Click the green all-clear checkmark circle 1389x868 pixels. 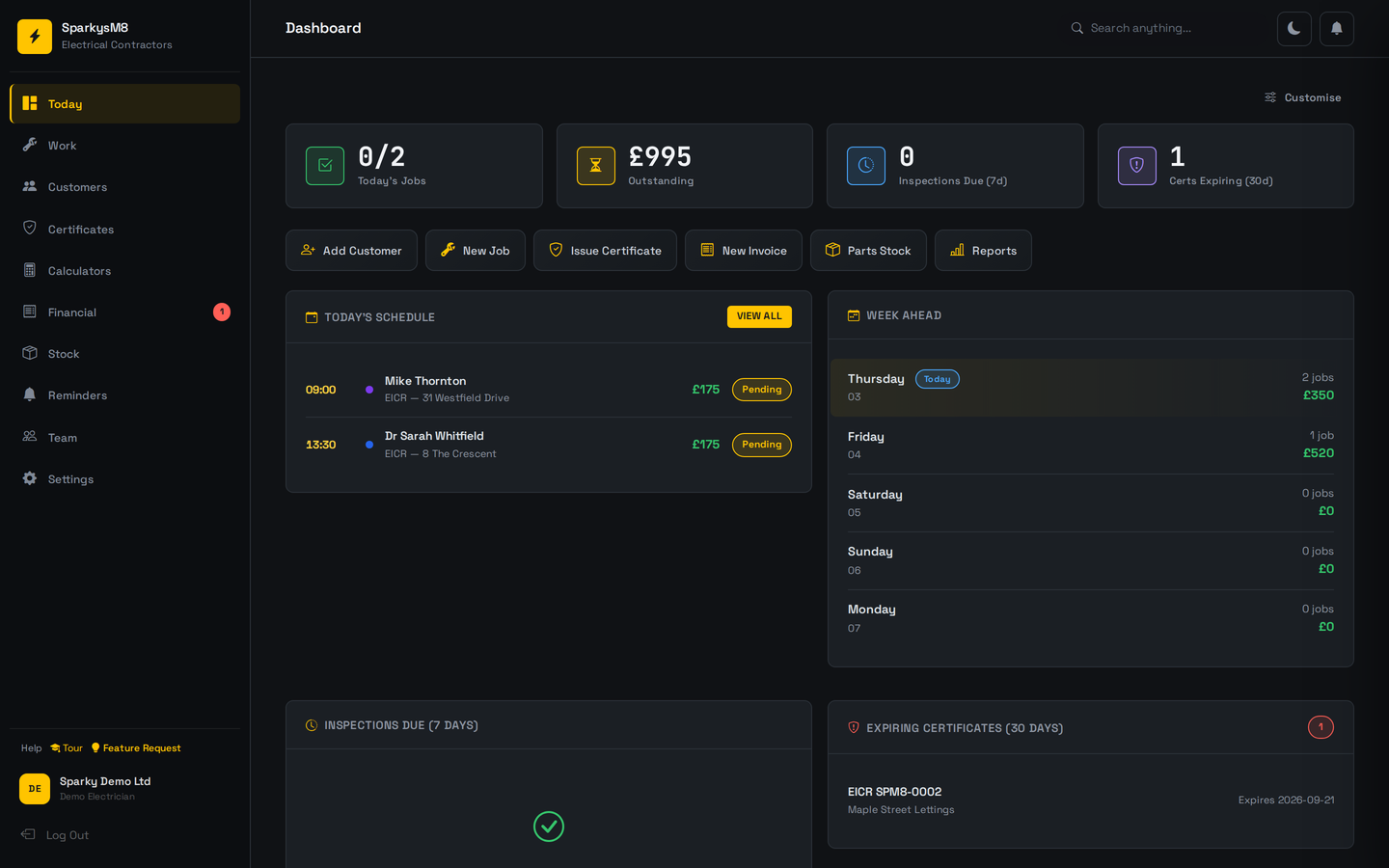coord(549,827)
